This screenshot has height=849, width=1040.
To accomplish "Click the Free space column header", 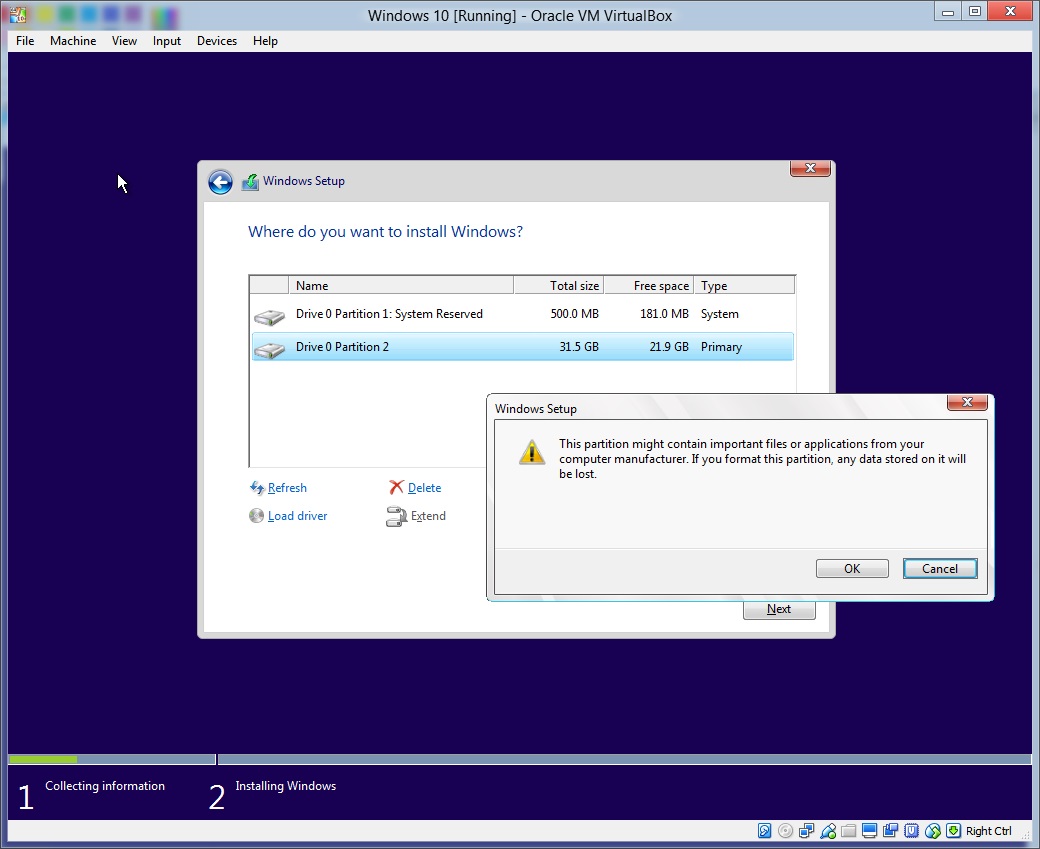I will 649,285.
